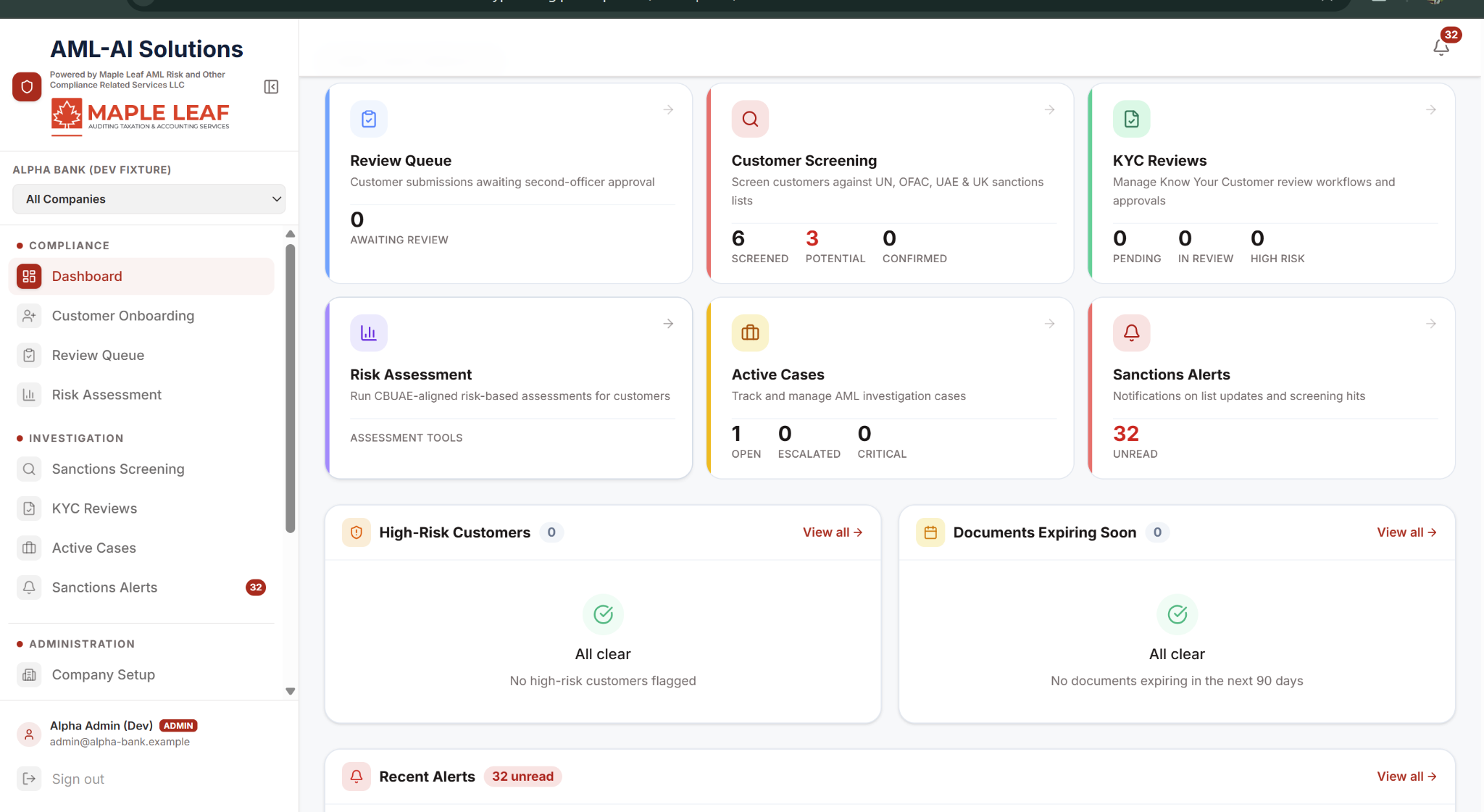
Task: Open Active Cases card via its arrow
Action: pos(1049,324)
